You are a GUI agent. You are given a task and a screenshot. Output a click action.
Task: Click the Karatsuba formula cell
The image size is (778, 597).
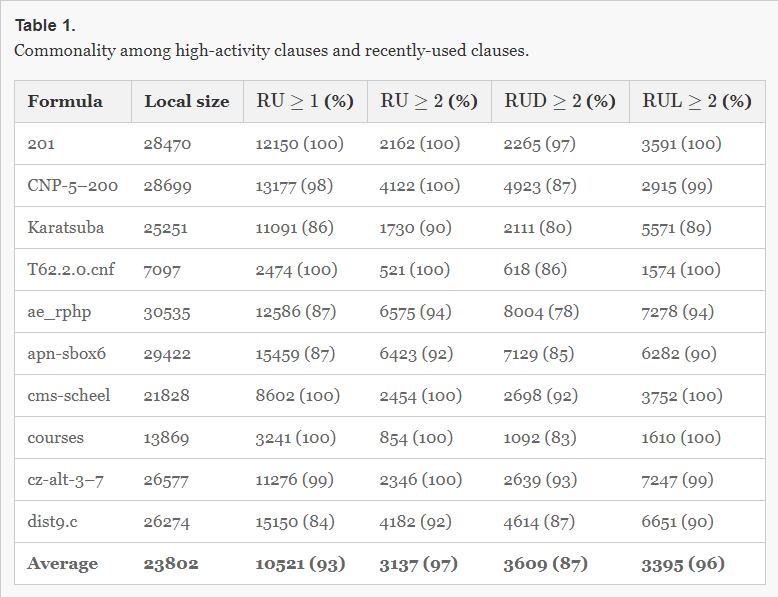tap(65, 227)
